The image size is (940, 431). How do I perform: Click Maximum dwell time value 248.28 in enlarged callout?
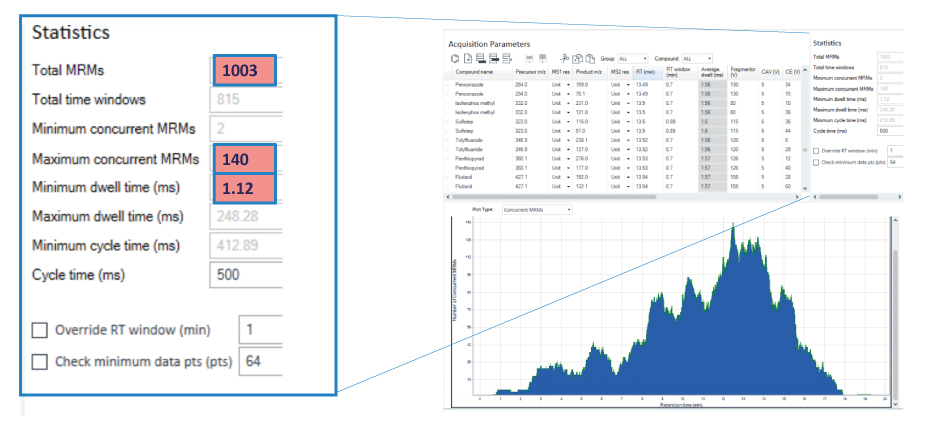(246, 216)
